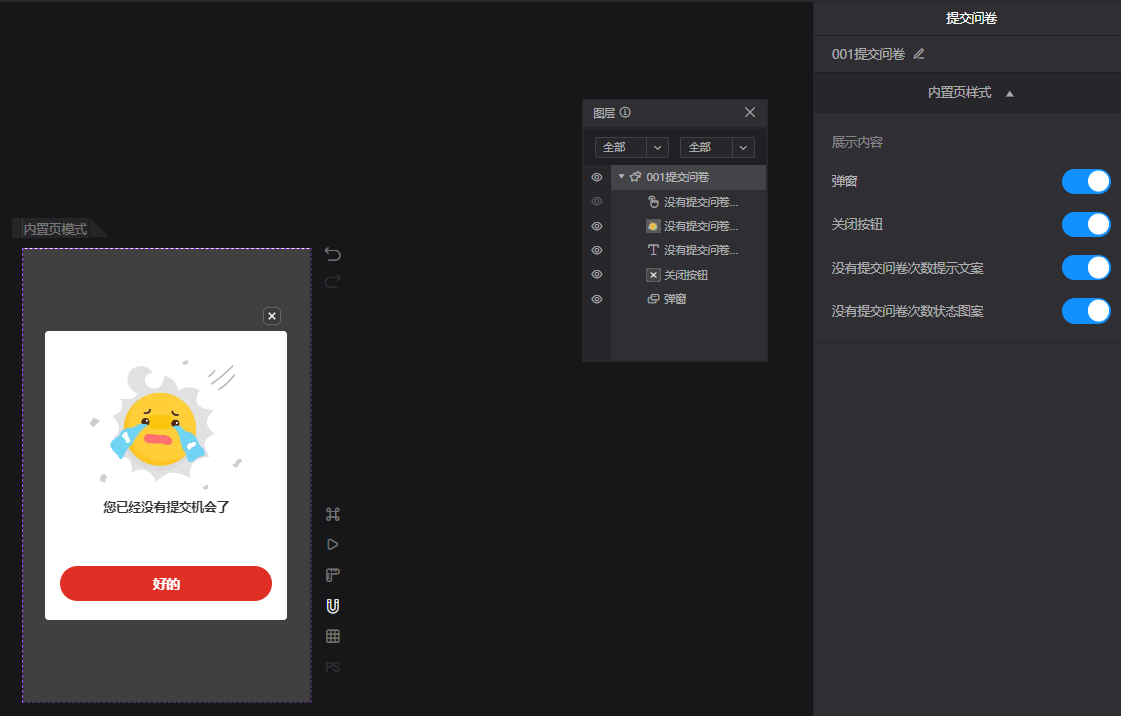Click the info icon beside 图层
Image resolution: width=1121 pixels, height=716 pixels.
point(625,112)
